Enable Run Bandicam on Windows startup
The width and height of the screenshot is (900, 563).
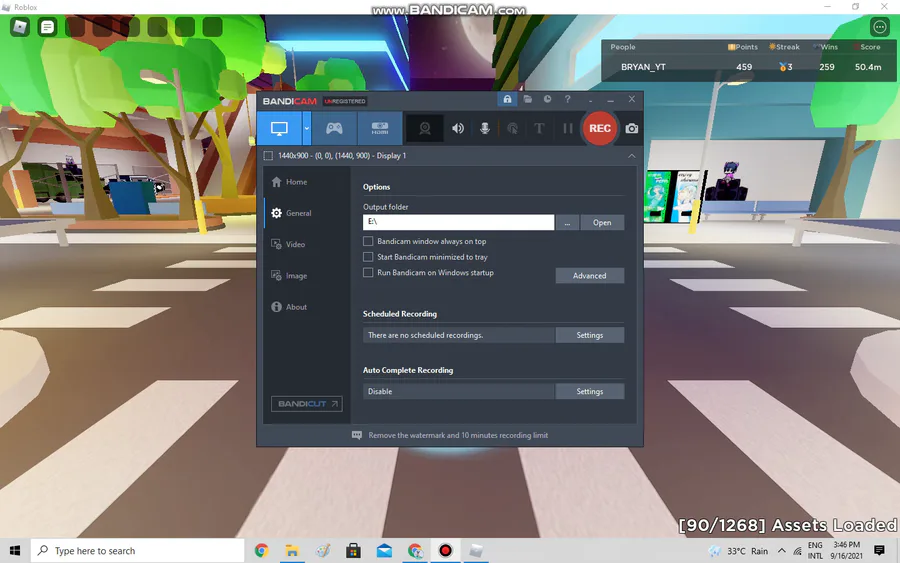tap(368, 273)
